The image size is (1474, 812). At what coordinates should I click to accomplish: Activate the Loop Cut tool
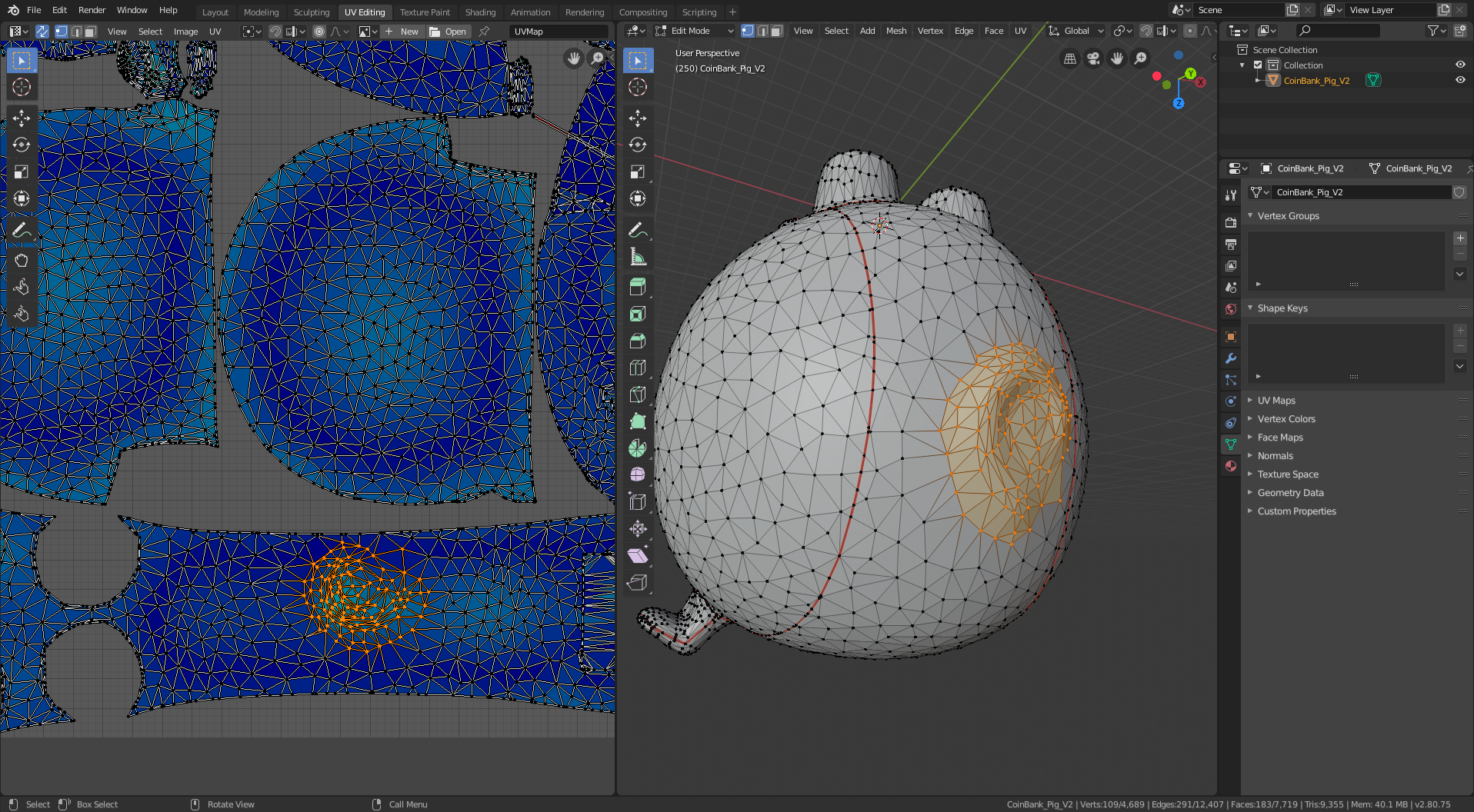click(638, 368)
